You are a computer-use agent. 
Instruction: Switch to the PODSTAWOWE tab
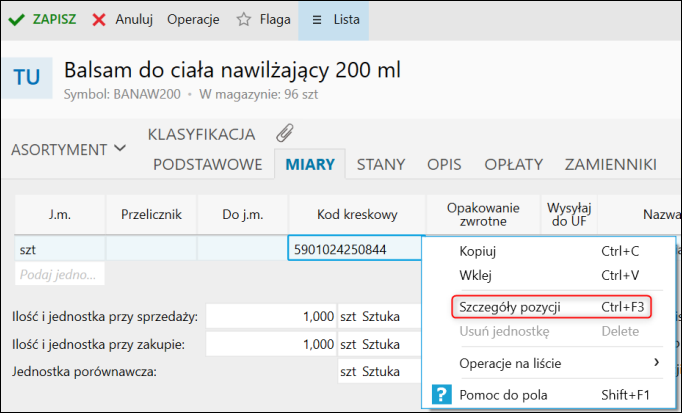207,164
